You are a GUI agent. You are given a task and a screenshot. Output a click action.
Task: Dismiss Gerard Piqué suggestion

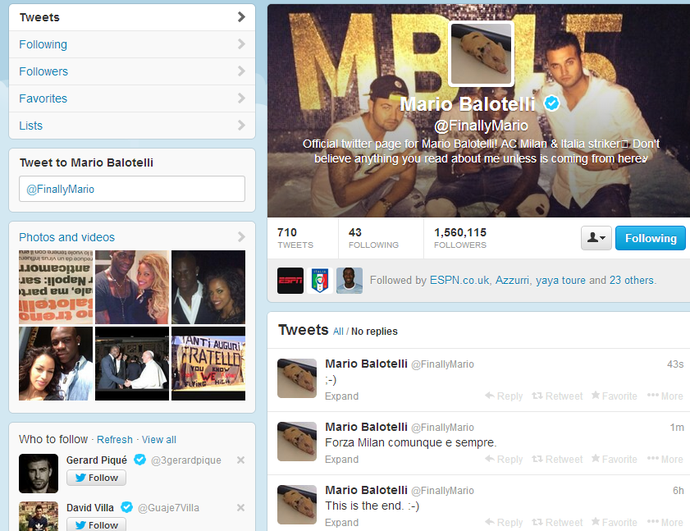coord(241,460)
